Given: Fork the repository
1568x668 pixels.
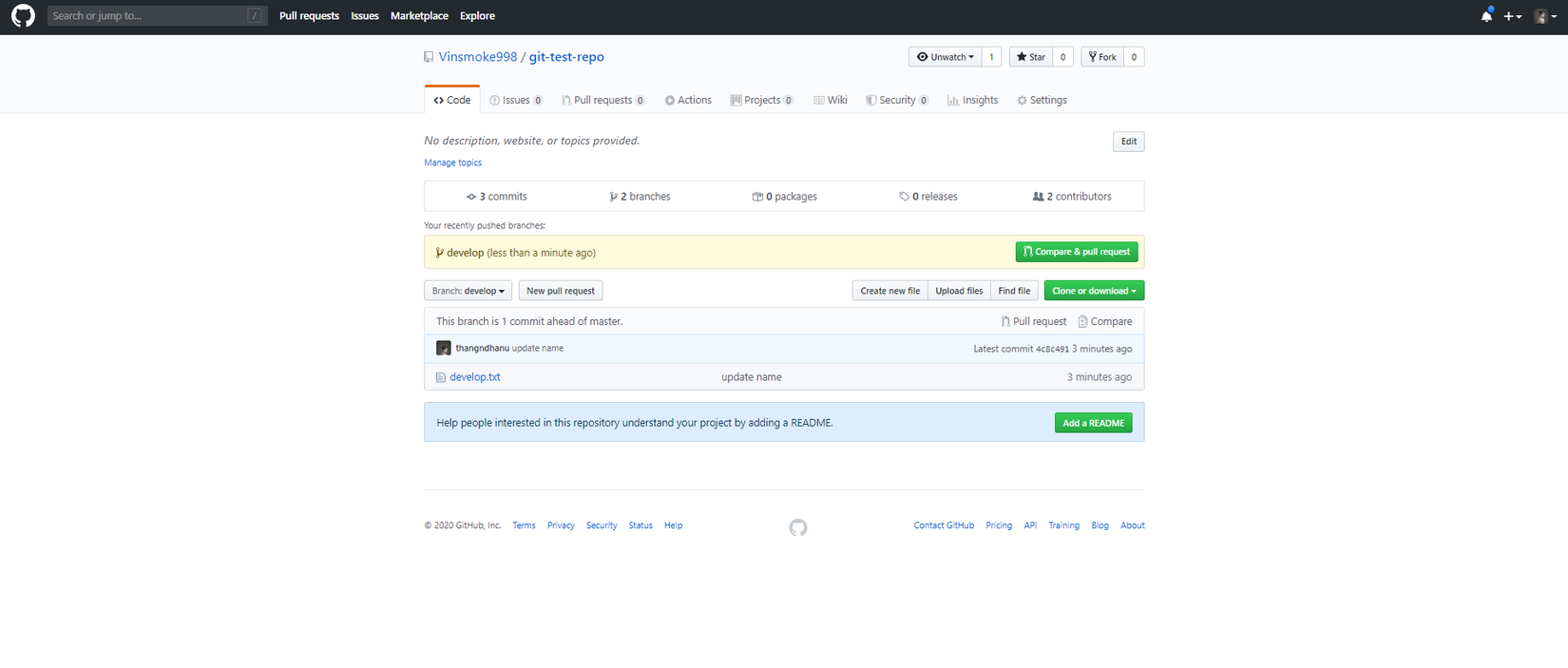Looking at the screenshot, I should (1102, 57).
